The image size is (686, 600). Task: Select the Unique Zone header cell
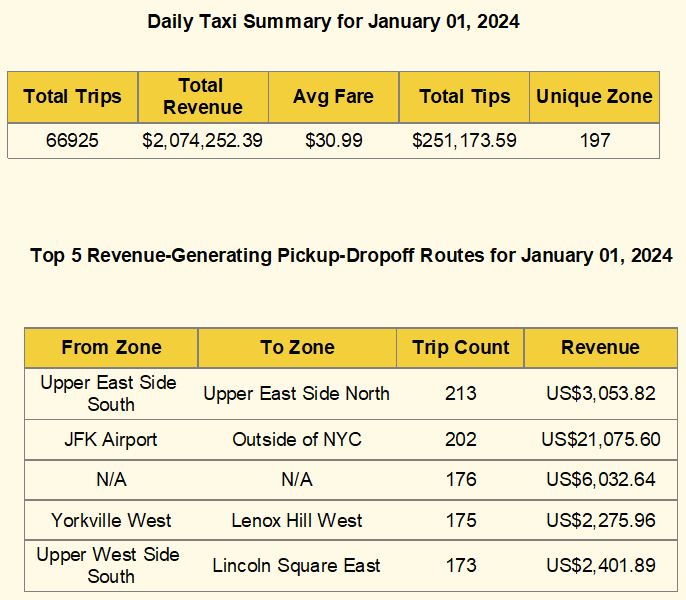(594, 97)
